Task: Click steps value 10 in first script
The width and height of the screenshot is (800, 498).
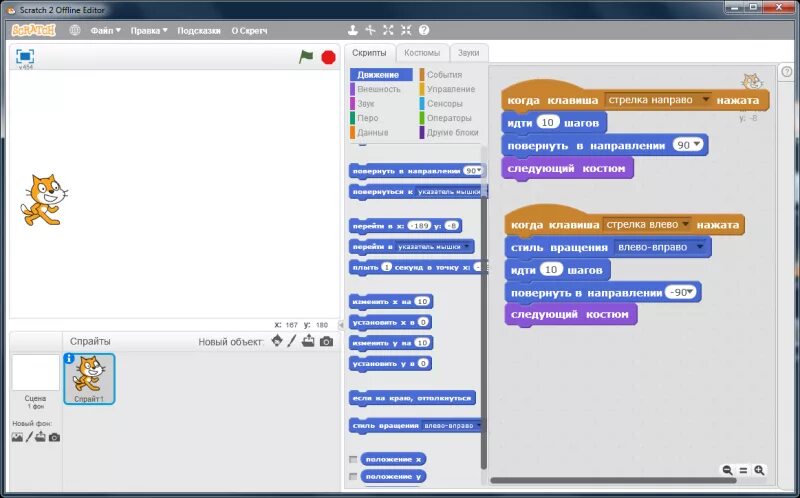Action: (548, 122)
